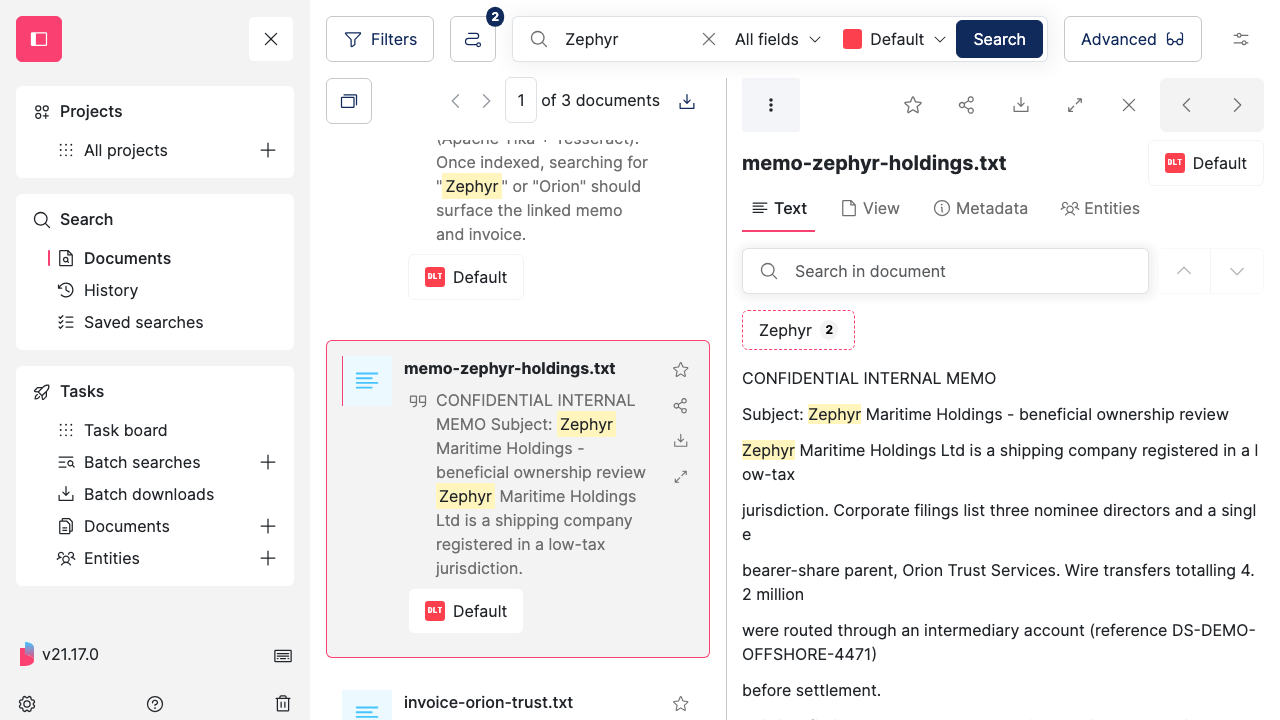Switch to the Metadata tab
This screenshot has height=720, width=1280.
[980, 208]
